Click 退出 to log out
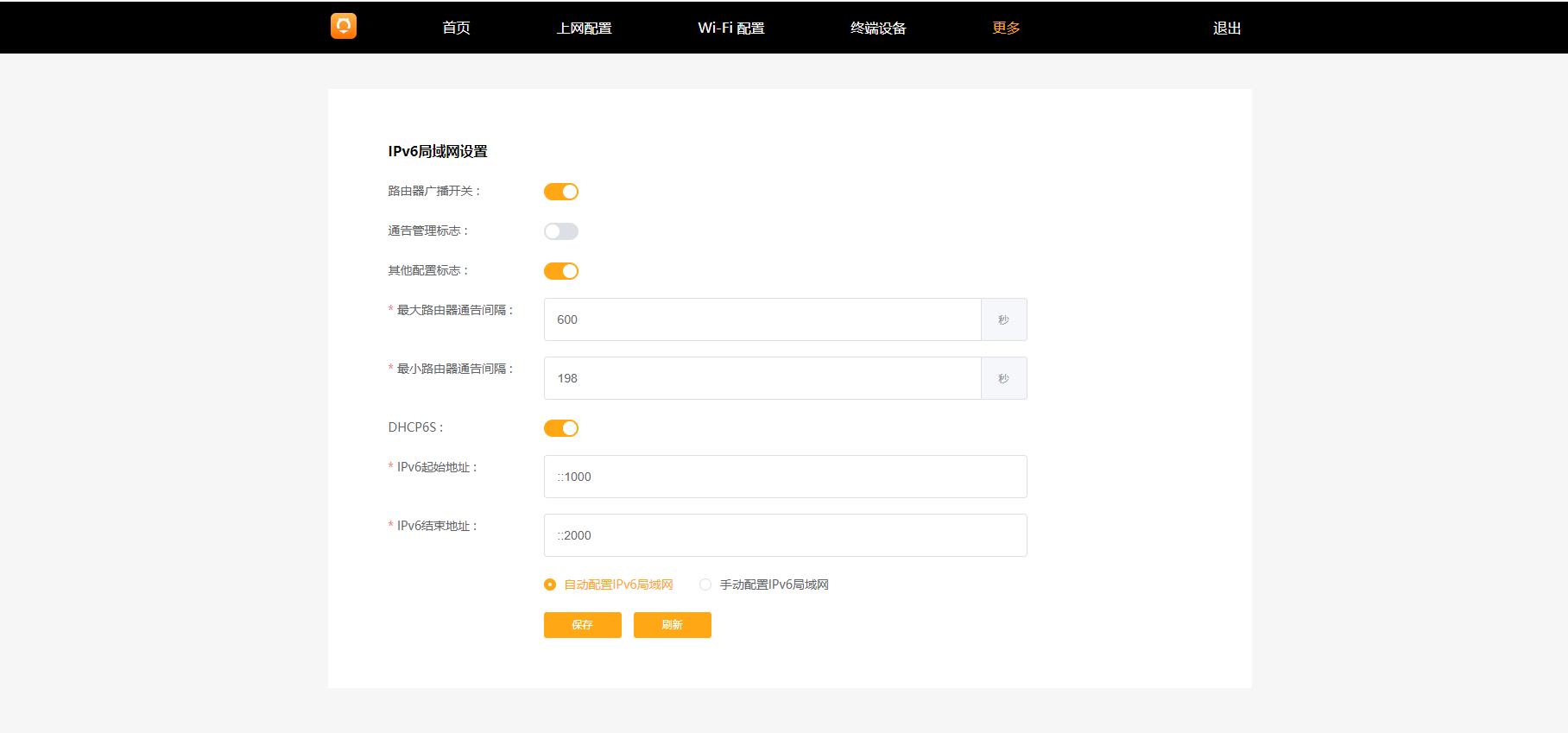The width and height of the screenshot is (1568, 733). [1227, 28]
